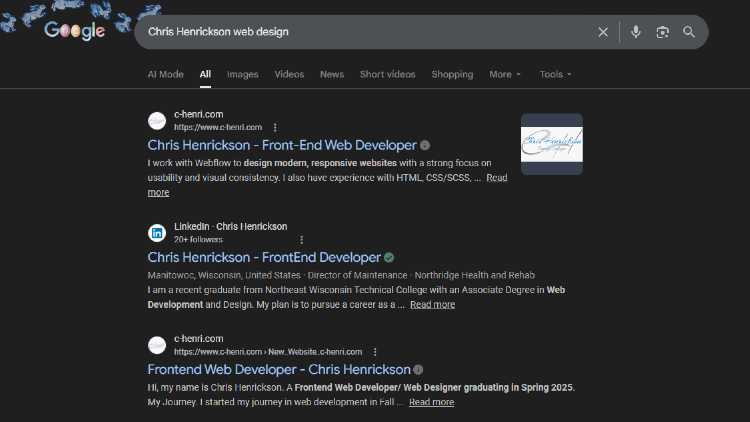Viewport: 750px width, 422px height.
Task: Clear the search query with X
Action: [603, 32]
